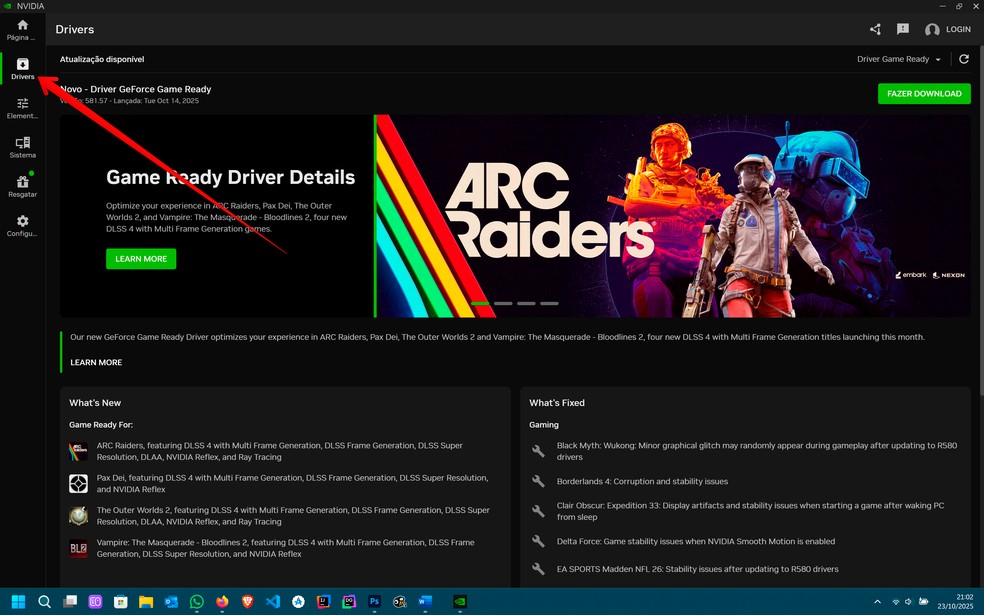This screenshot has width=984, height=615.
Task: Show hidden system tray icons chevron
Action: [x=877, y=602]
